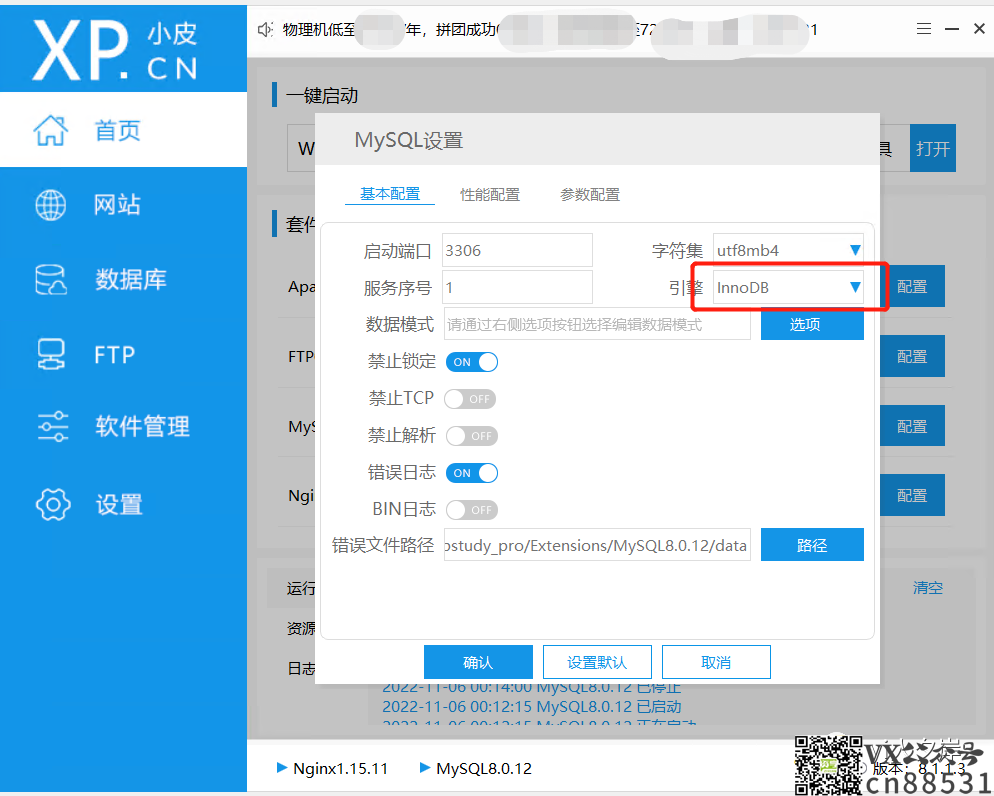Select 网站 in the sidebar
This screenshot has width=994, height=796.
click(124, 205)
